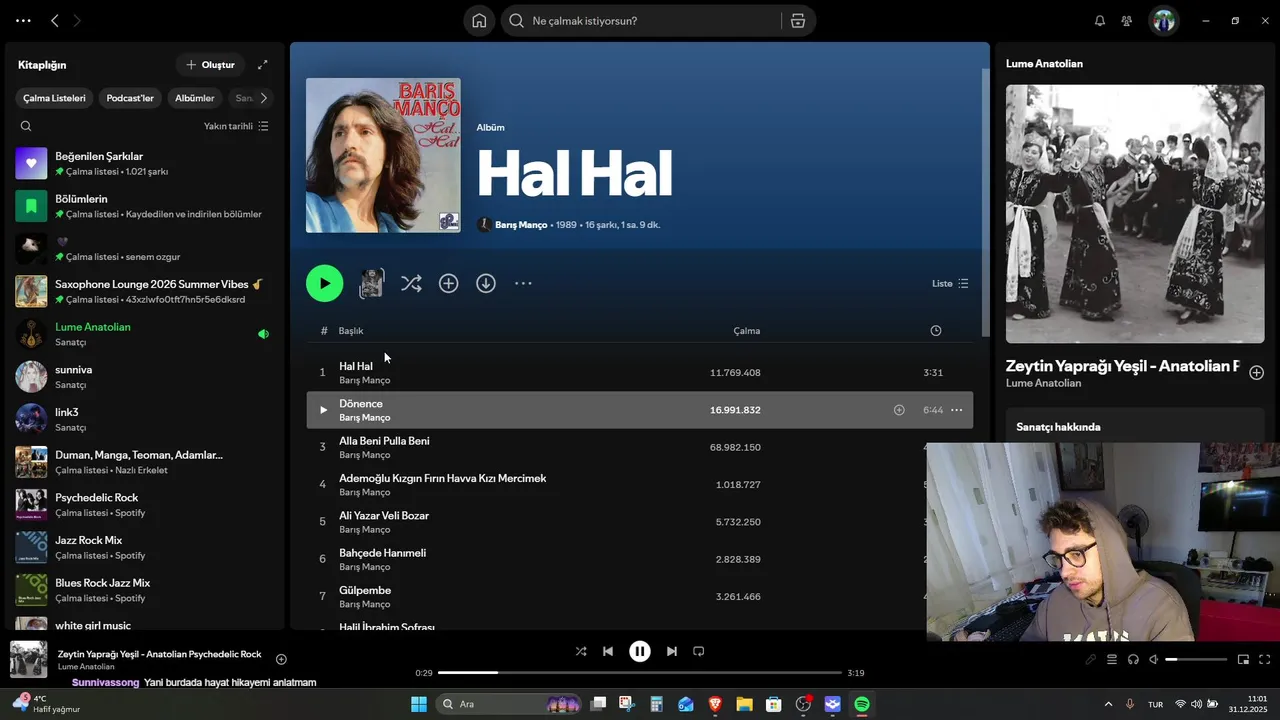
Task: Seek in the song progress bar
Action: [640, 673]
